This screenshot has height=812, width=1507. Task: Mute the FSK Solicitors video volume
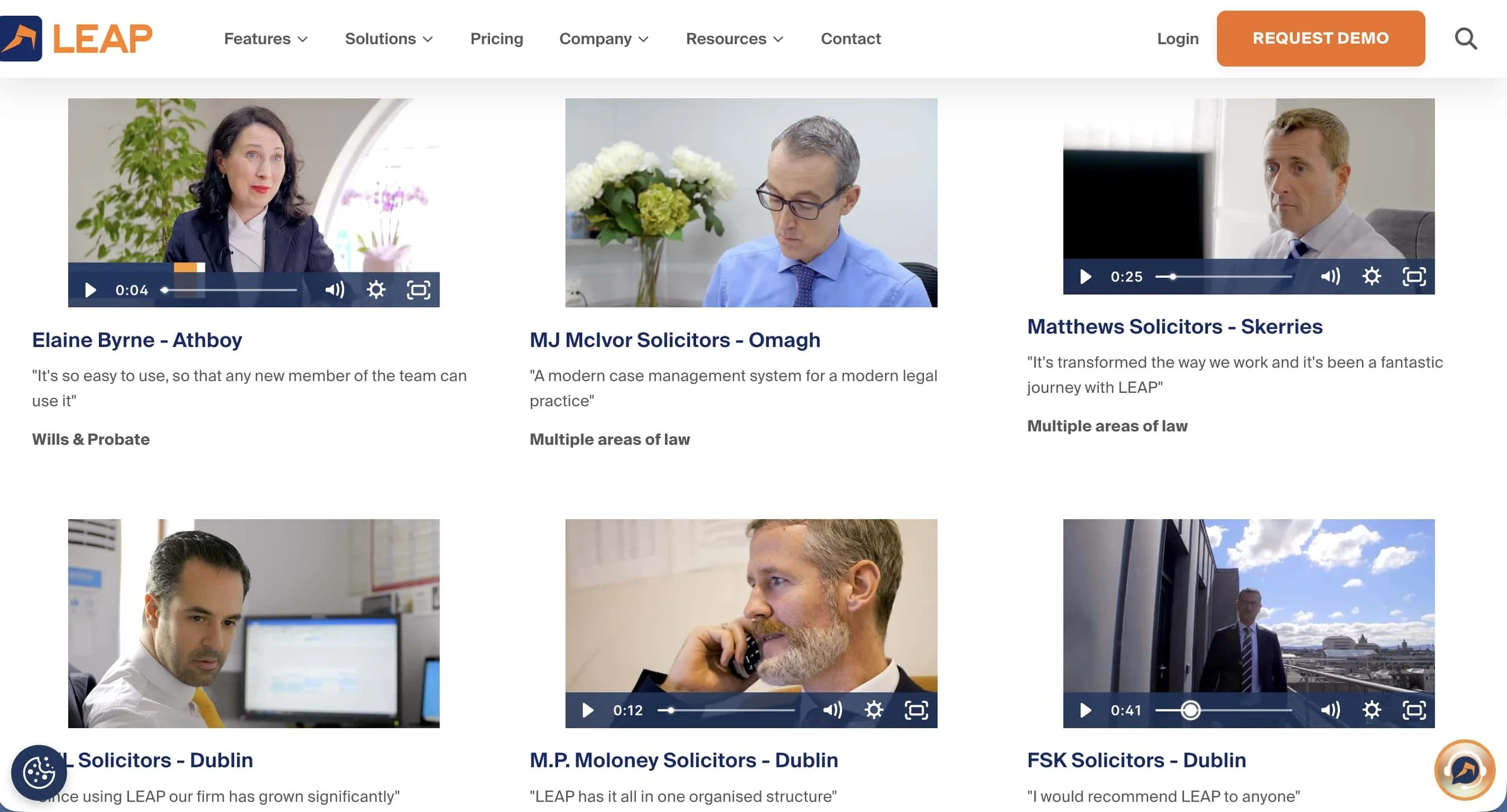1330,710
